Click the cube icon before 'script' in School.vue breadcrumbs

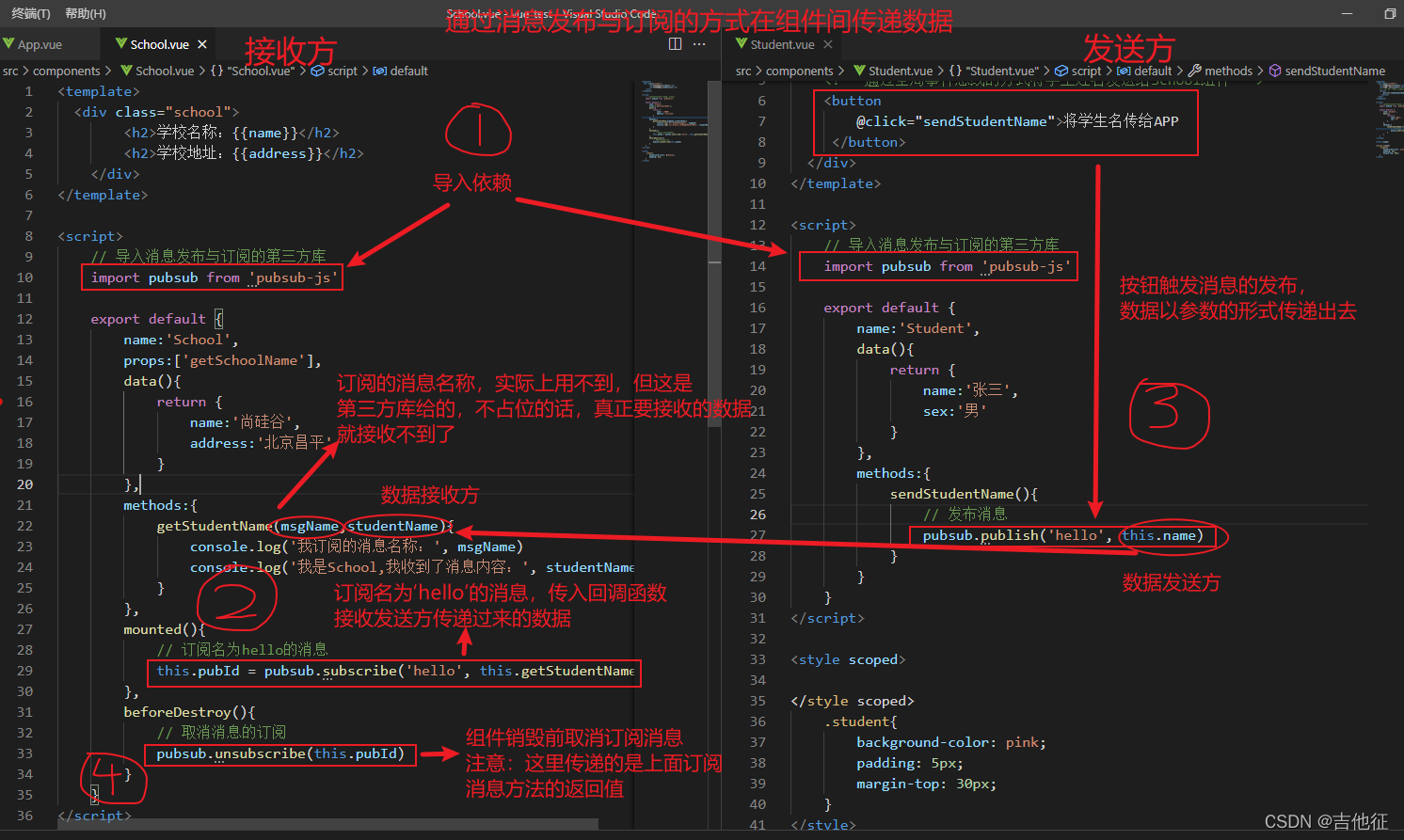[318, 71]
